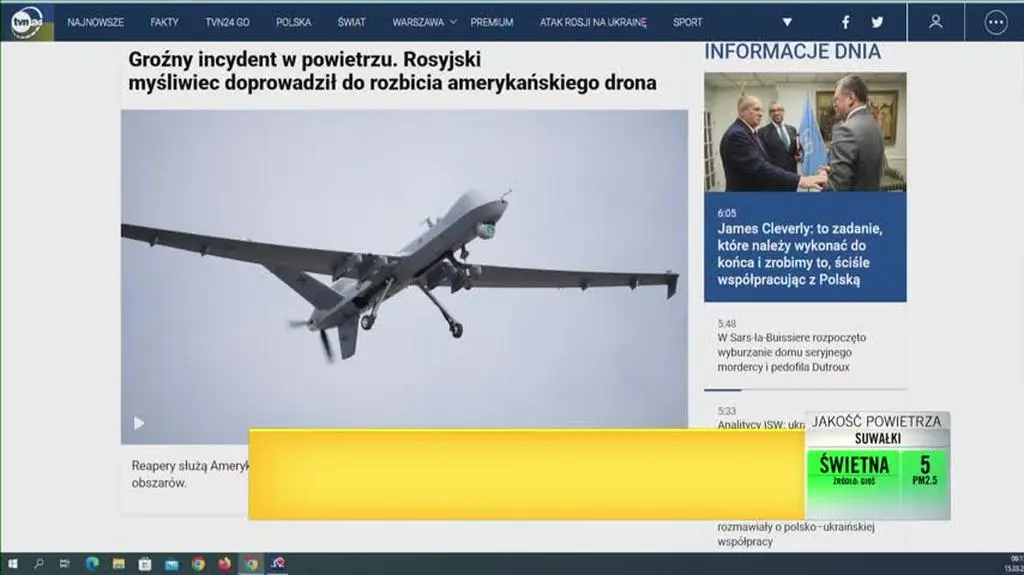Click the taskbar search magnifier
The image size is (1024, 575).
(39, 564)
